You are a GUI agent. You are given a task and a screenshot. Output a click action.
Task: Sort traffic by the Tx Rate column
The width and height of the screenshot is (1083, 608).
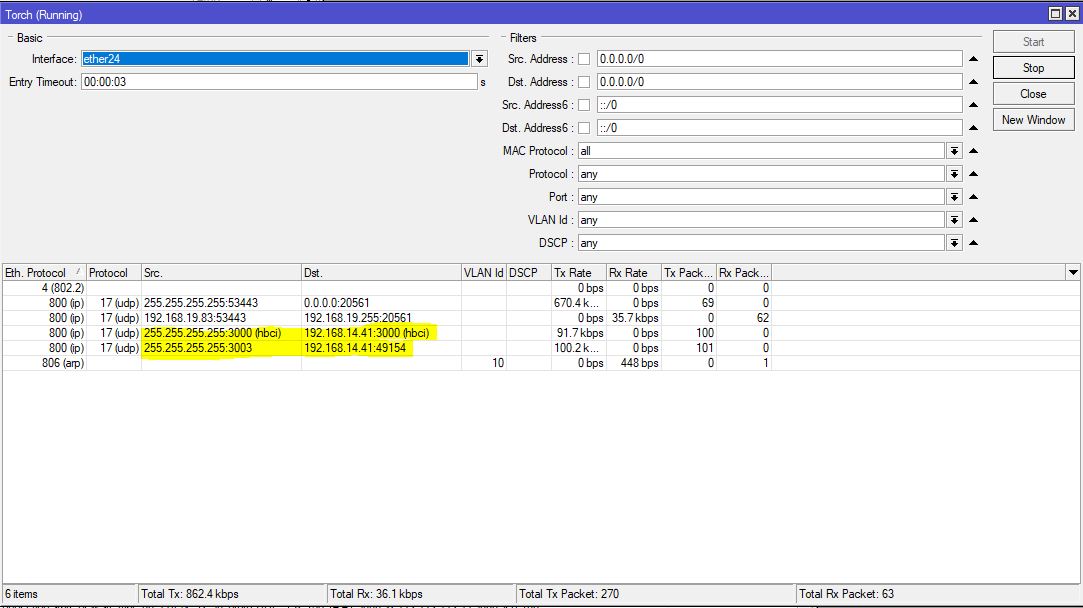click(572, 271)
